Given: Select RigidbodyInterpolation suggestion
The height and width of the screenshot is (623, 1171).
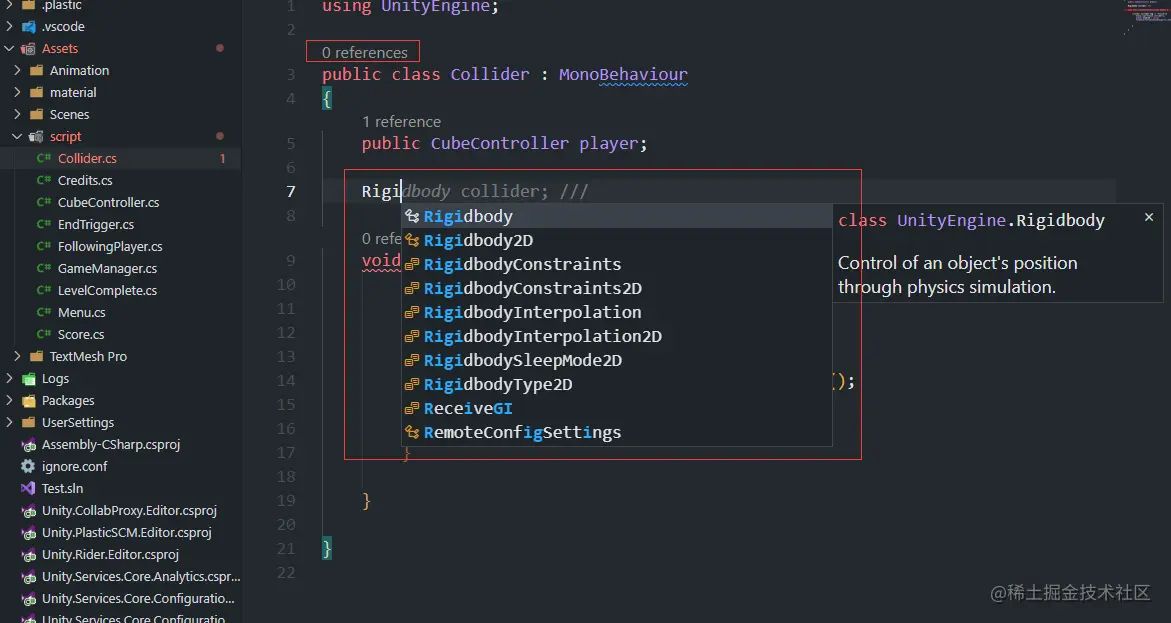Looking at the screenshot, I should pyautogui.click(x=617, y=312).
